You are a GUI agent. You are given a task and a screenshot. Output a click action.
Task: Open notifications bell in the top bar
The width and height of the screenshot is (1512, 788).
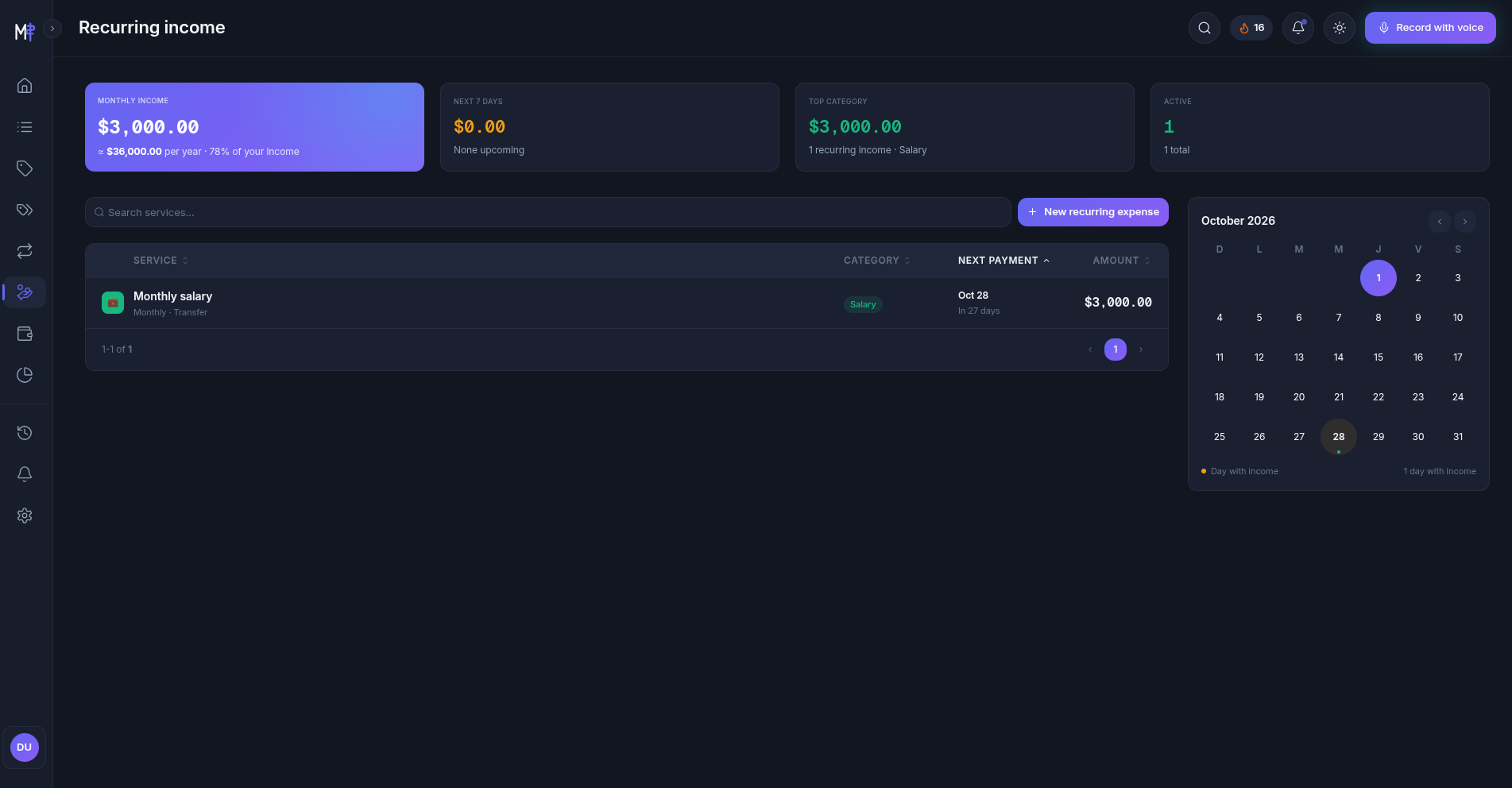1298,28
